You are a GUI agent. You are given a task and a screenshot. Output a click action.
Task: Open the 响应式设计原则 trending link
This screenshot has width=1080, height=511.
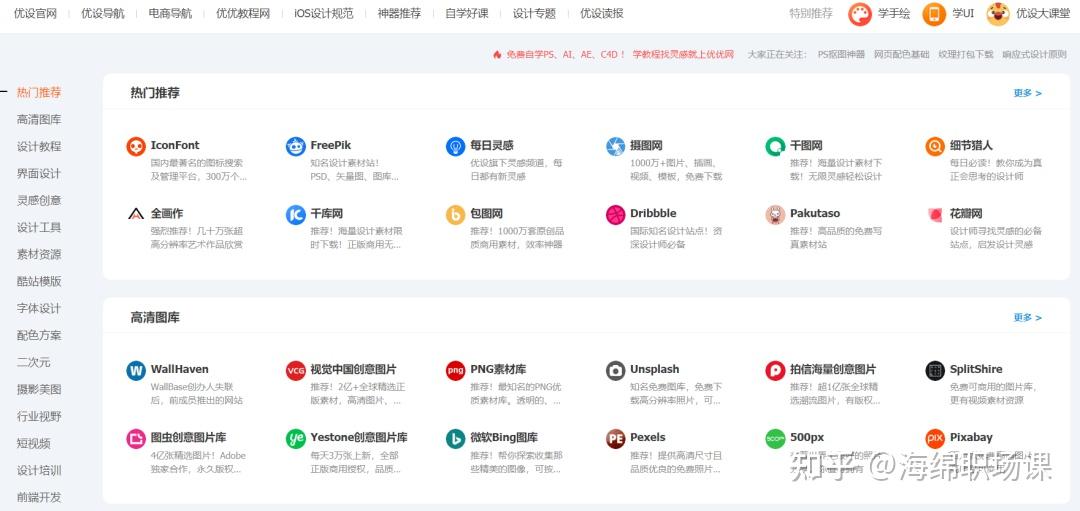tap(1035, 54)
